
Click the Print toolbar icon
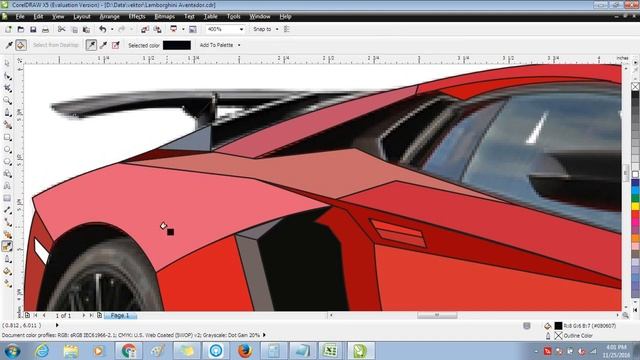tap(45, 29)
